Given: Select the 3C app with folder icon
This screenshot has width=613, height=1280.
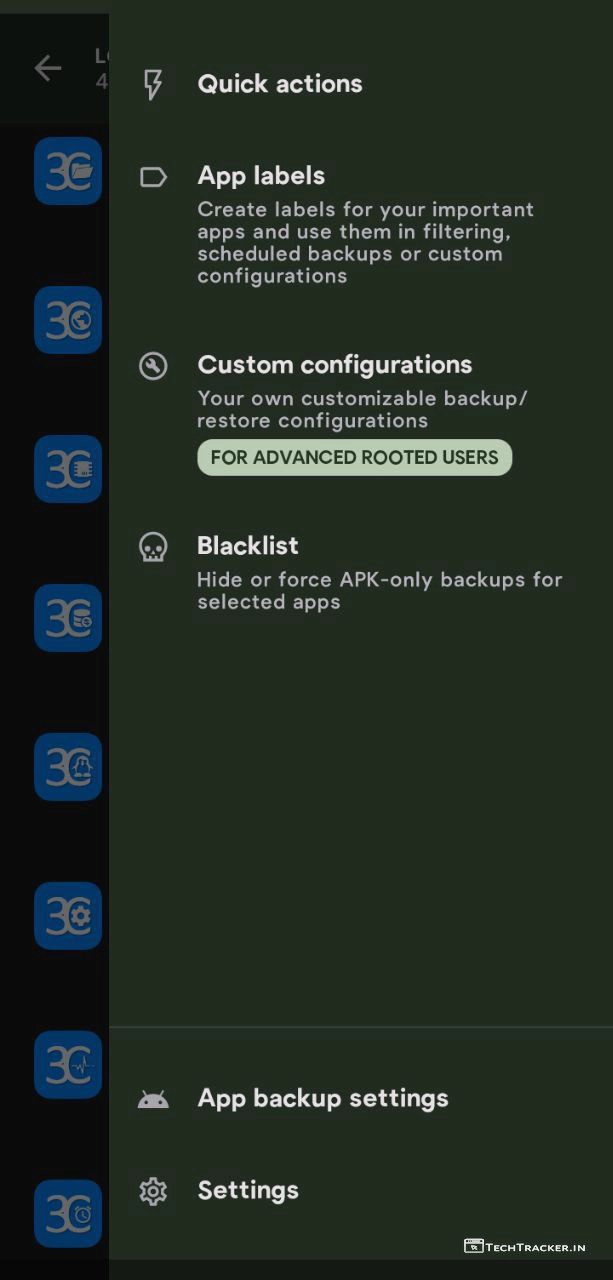Looking at the screenshot, I should point(68,171).
